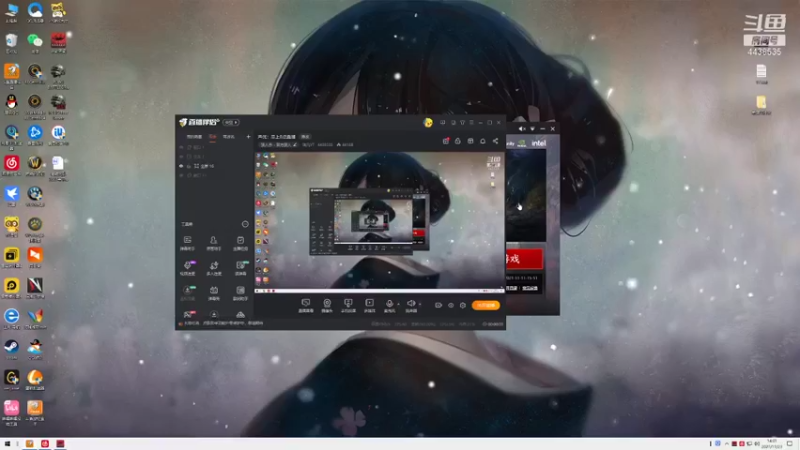The height and width of the screenshot is (450, 800).
Task: Open the toolbox person/user tool
Action: point(213,243)
